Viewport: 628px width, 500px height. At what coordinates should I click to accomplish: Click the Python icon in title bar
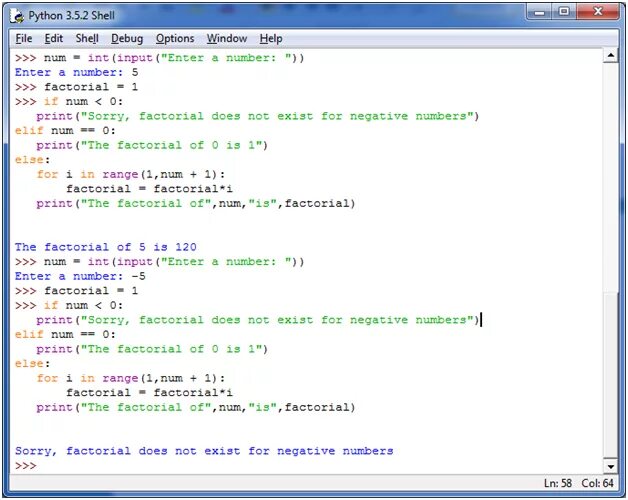tap(17, 16)
